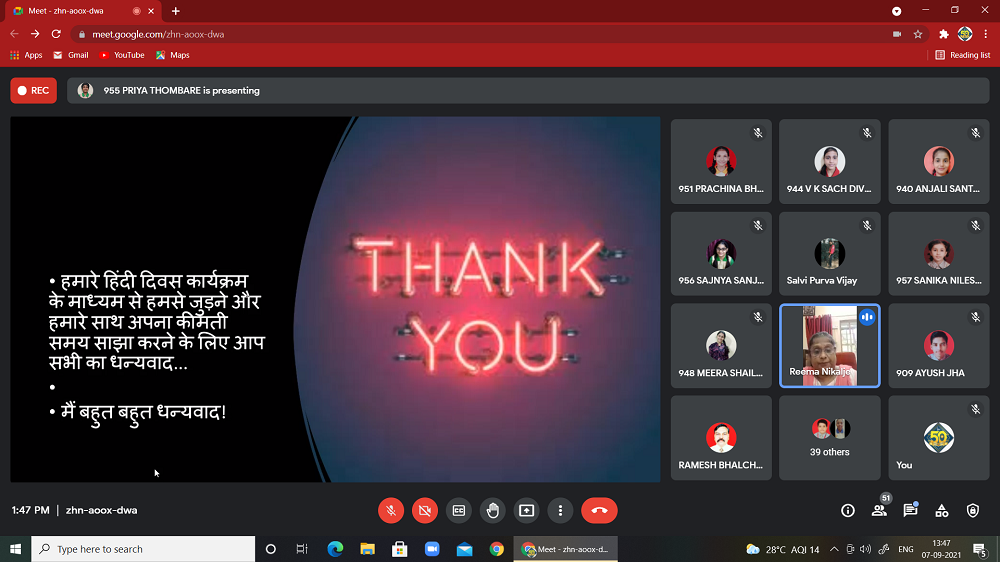Toggle camera on or off
1000x562 pixels.
pos(425,510)
